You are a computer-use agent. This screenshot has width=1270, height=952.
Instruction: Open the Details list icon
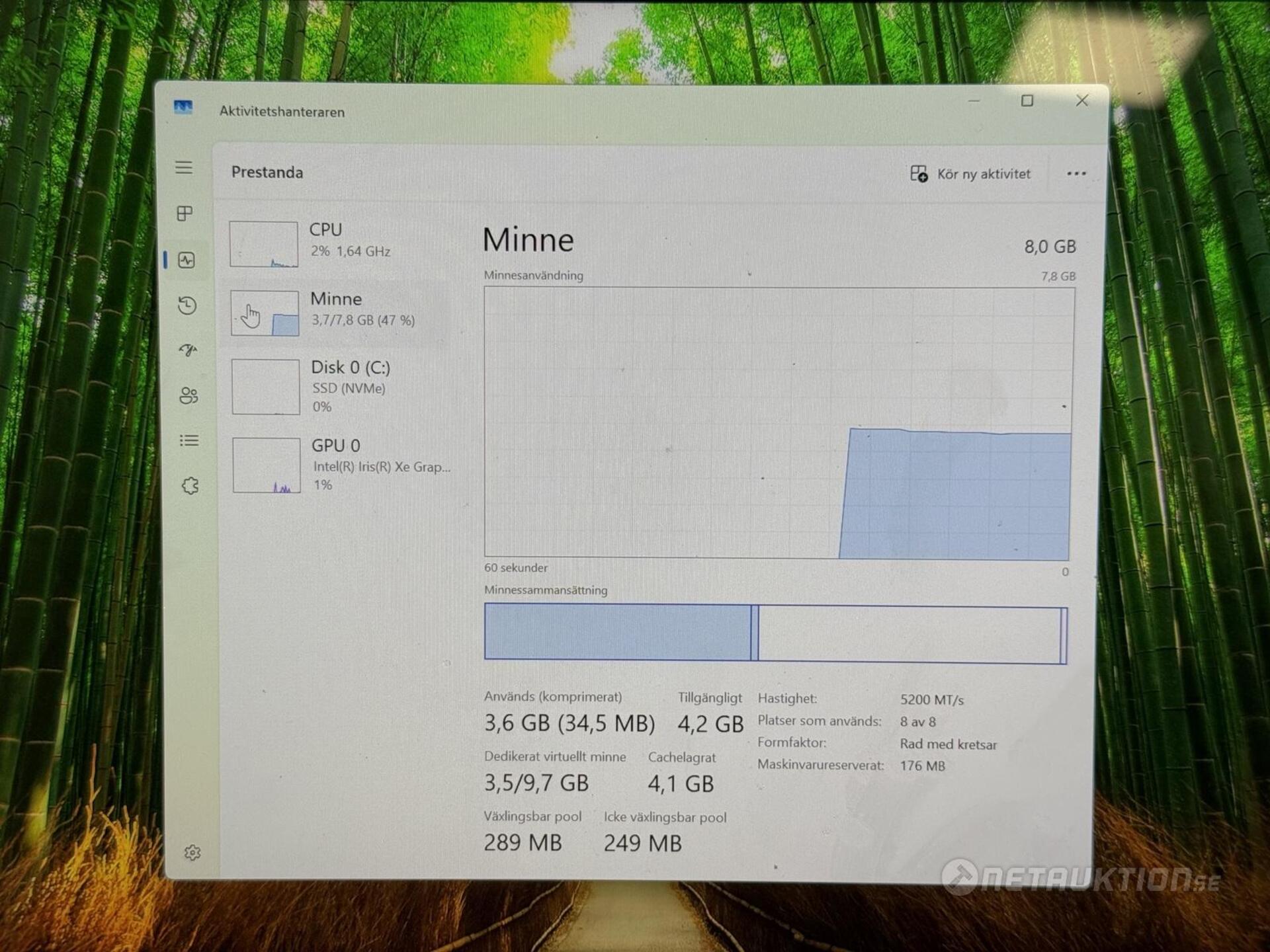tap(189, 440)
